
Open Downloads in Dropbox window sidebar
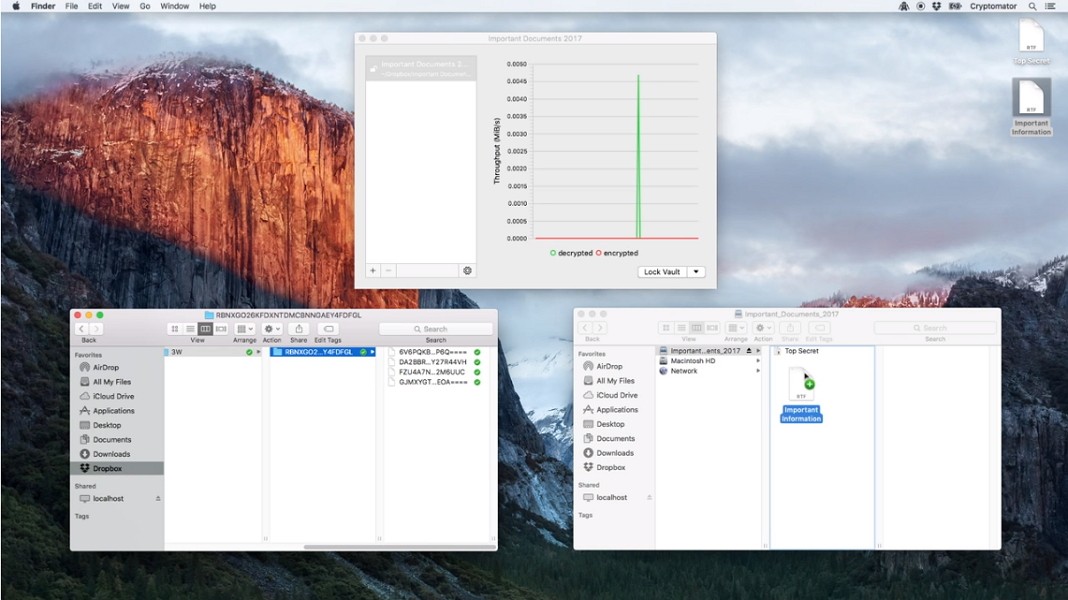point(111,454)
